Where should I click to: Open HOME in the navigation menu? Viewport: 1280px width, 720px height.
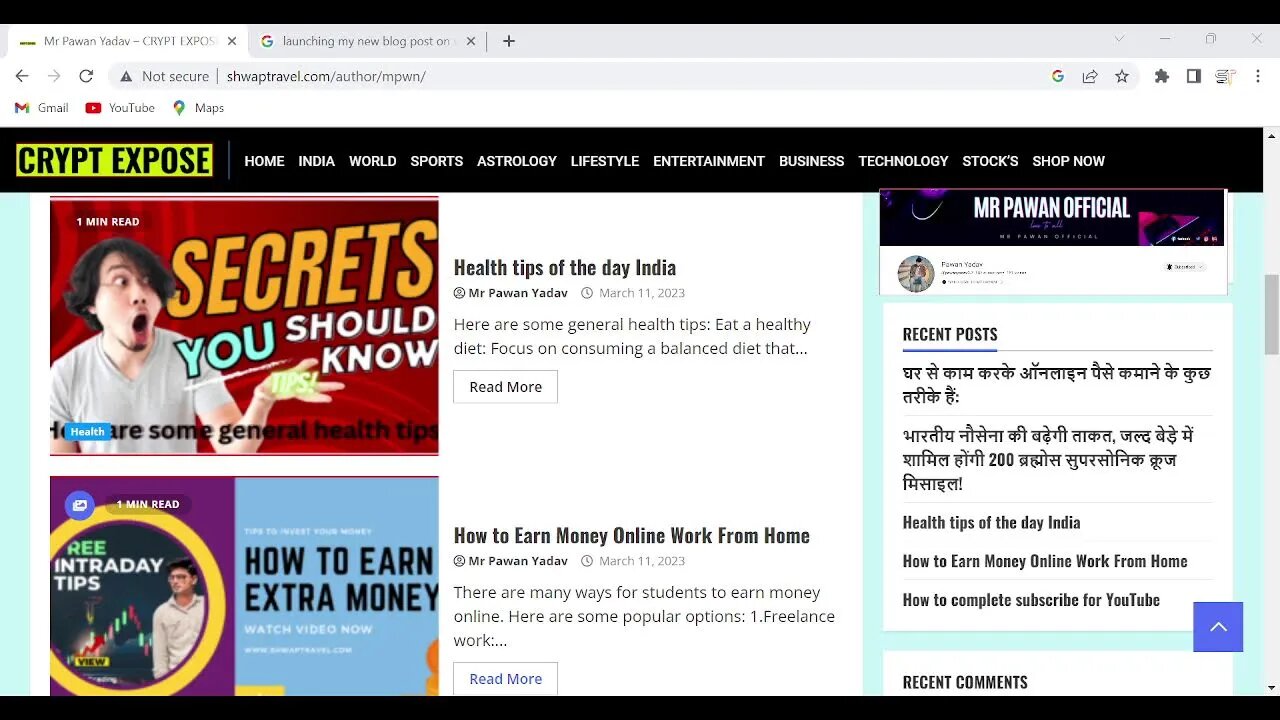pos(264,161)
